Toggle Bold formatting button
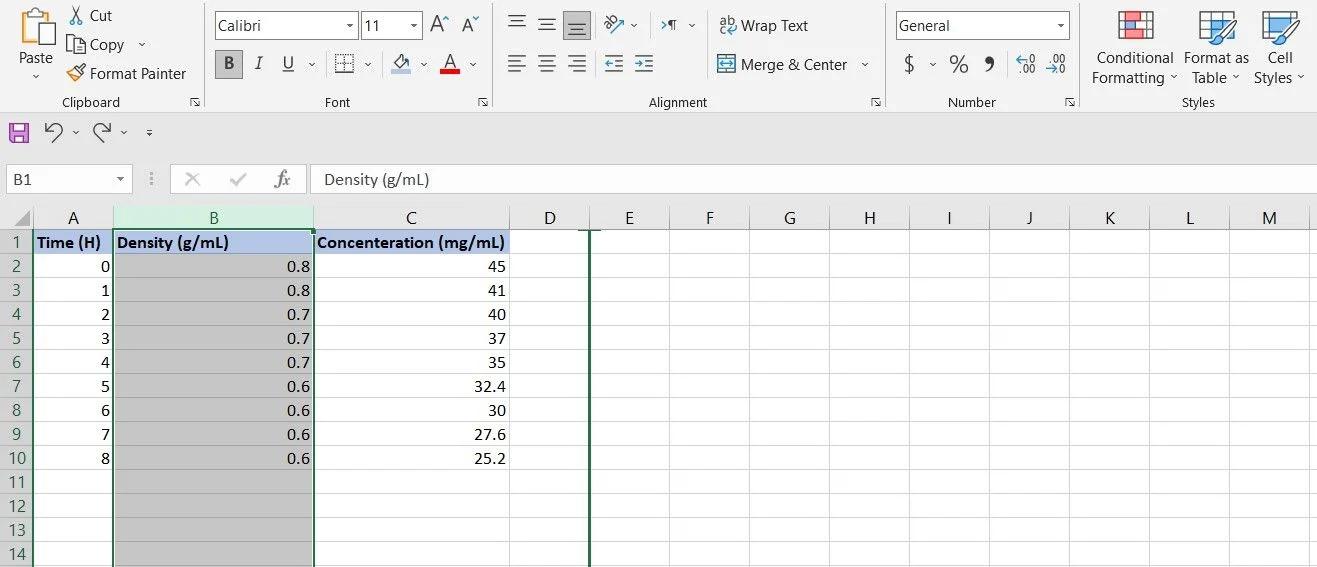 click(229, 64)
